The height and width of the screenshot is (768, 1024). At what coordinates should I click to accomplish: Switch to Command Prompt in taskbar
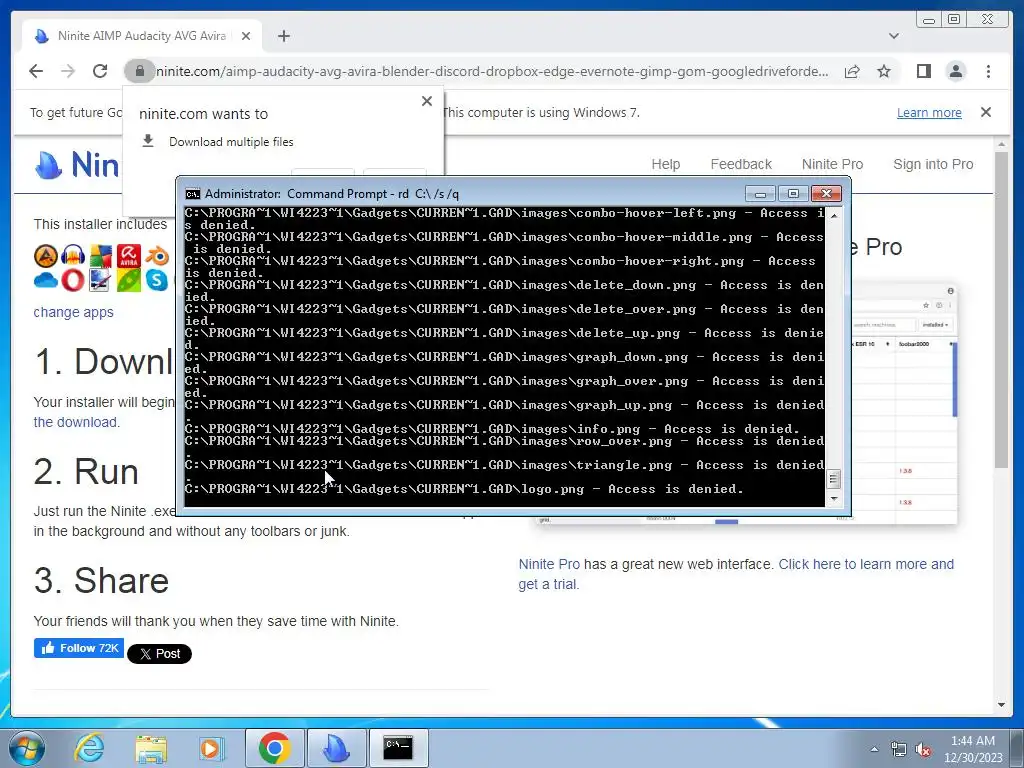tap(398, 748)
